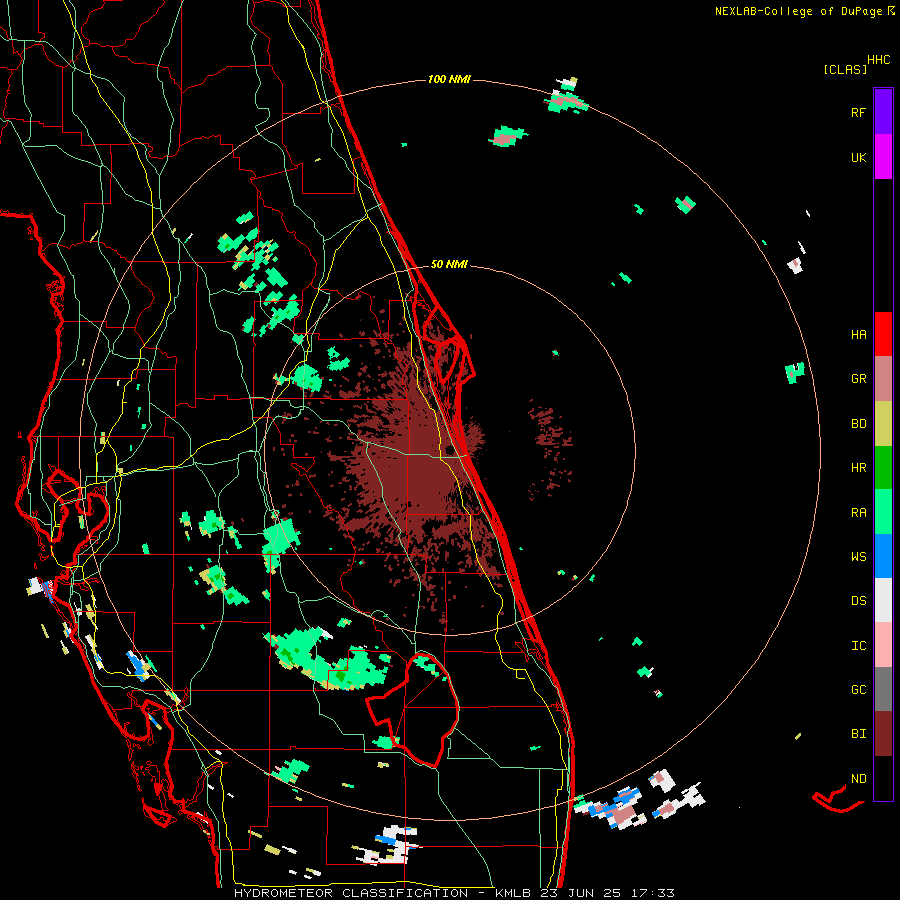Click the HHC product label

pyautogui.click(x=879, y=60)
